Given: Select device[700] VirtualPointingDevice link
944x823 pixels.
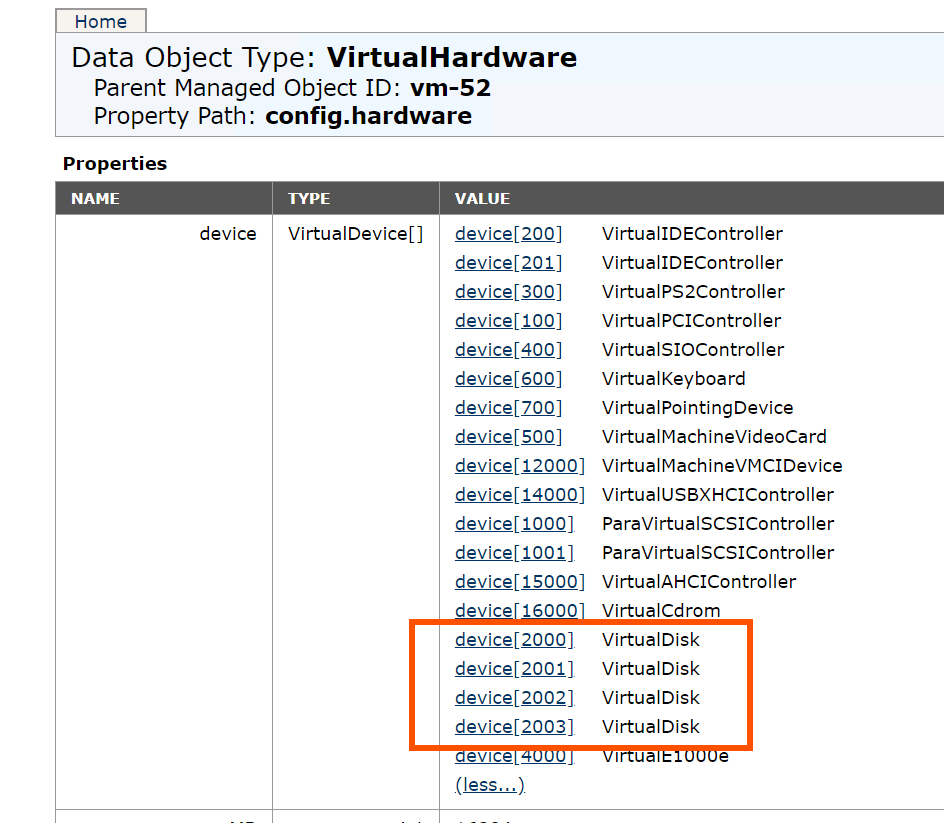Looking at the screenshot, I should point(508,408).
